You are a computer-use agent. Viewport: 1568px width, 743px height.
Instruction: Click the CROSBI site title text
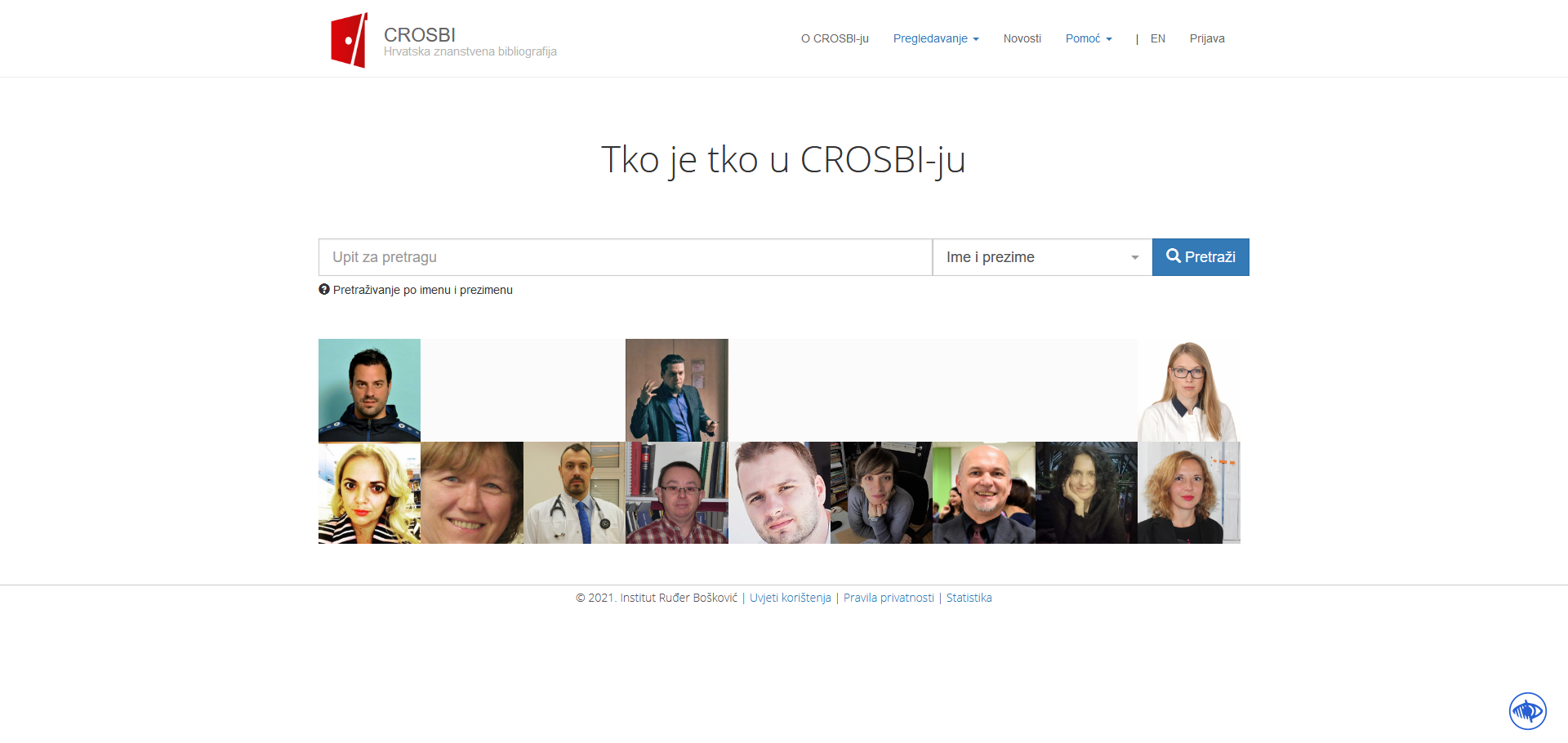(420, 35)
